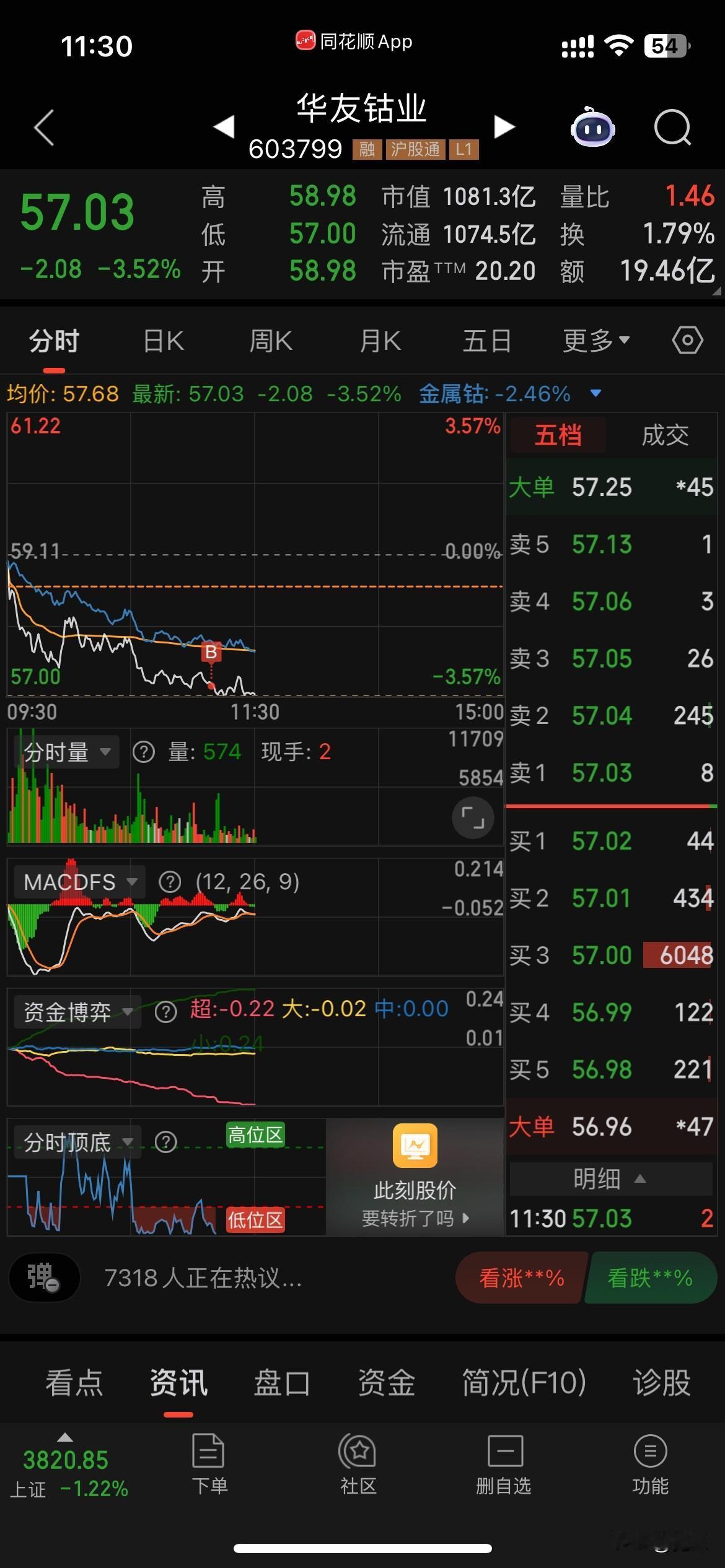725x1568 pixels.
Task: Tap the 融 margin trading tag
Action: pos(367,149)
